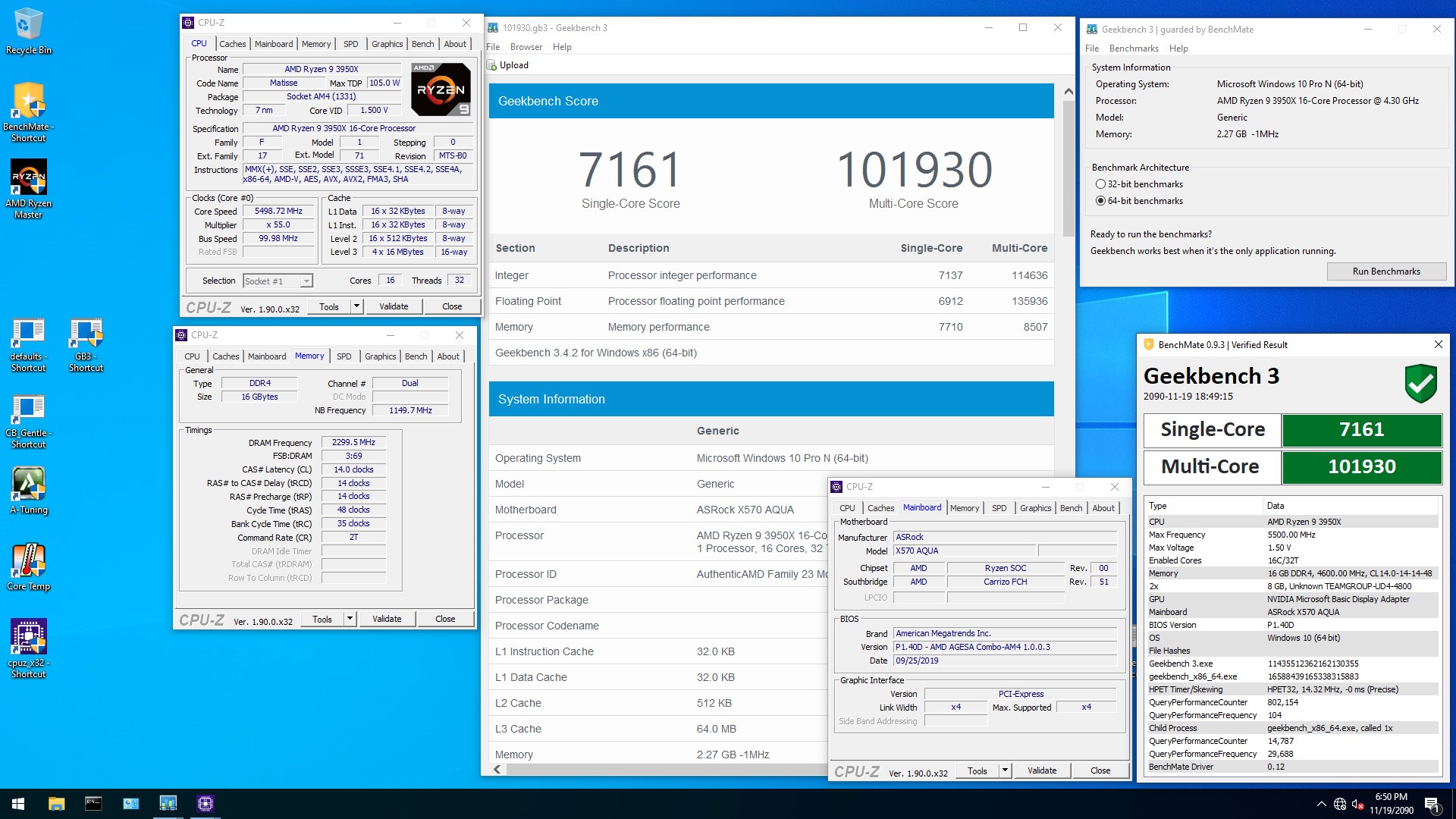Open the command prompt taskbar icon

93,804
